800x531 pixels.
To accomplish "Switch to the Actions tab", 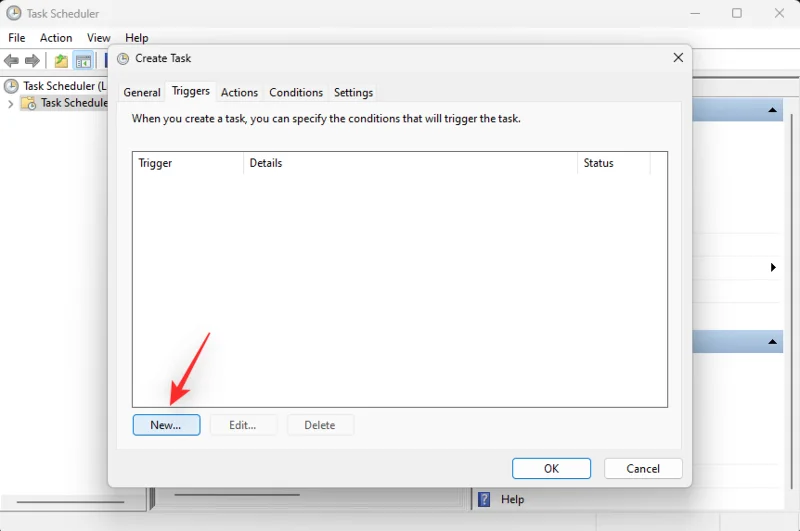I will (239, 92).
